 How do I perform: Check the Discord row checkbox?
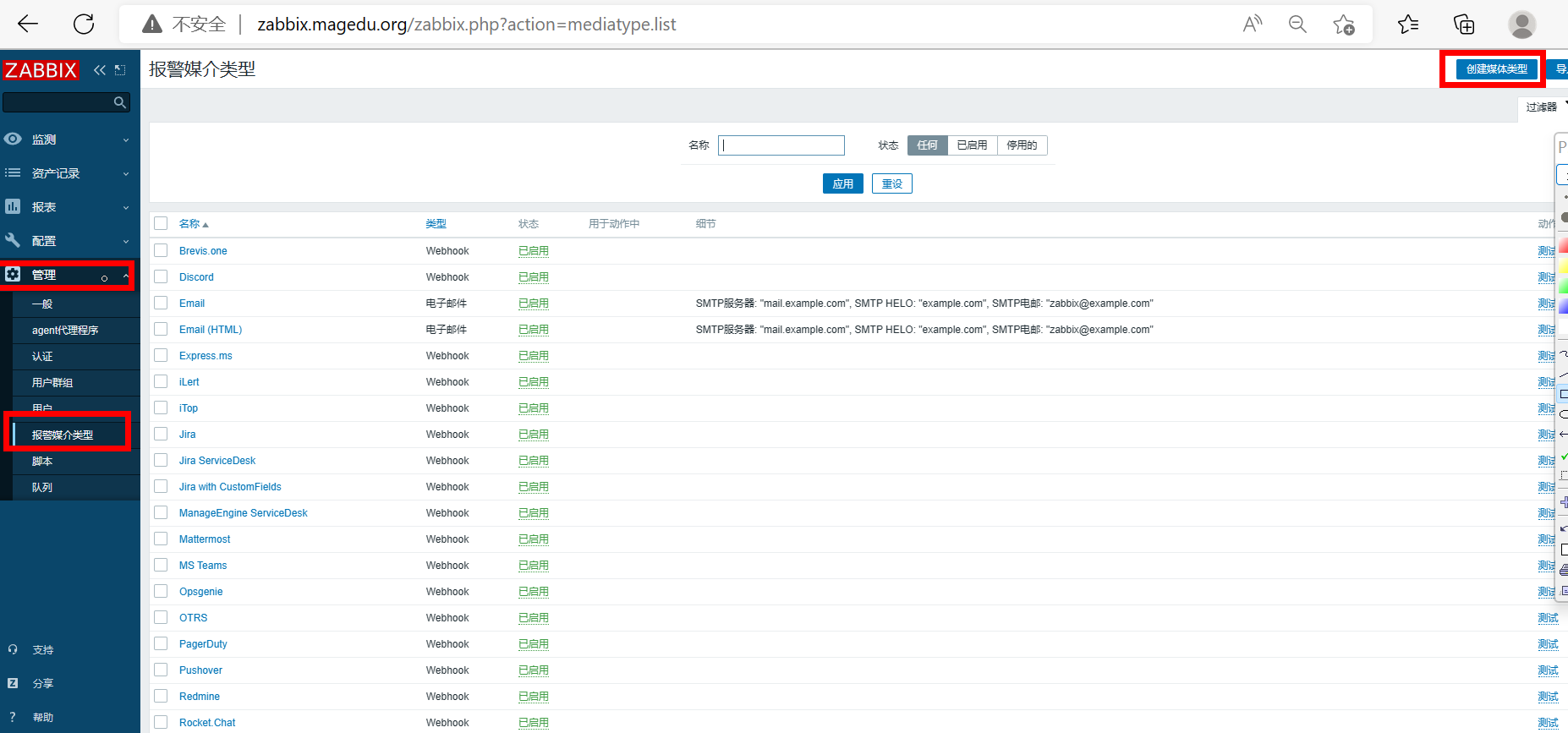pos(161,276)
